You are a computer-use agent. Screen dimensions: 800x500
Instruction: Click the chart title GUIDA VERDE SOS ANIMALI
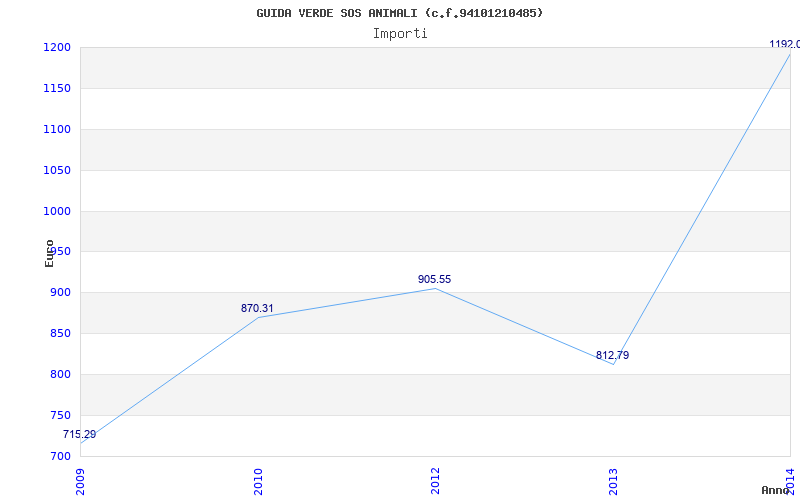pos(399,13)
